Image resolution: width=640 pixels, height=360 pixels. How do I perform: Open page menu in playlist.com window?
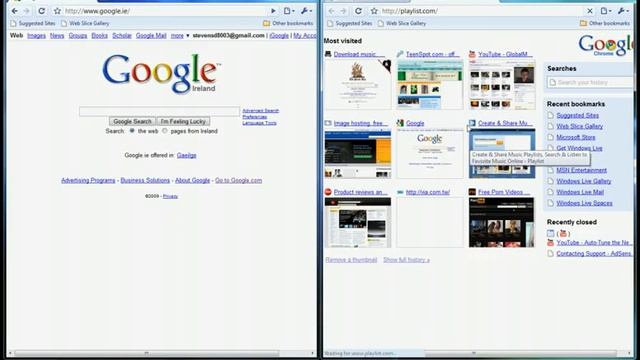tap(606, 11)
